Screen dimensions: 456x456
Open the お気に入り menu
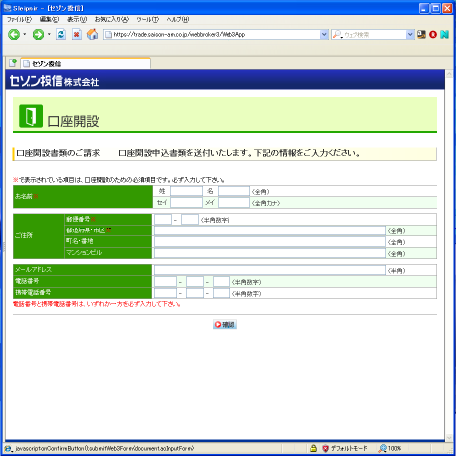tap(112, 19)
